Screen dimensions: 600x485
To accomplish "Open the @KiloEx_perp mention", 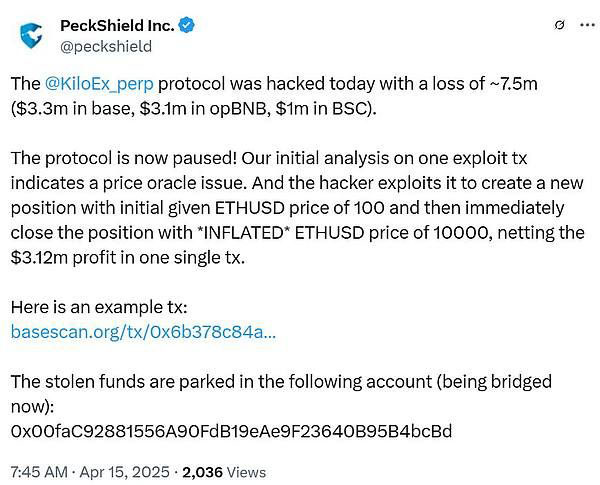I will point(99,84).
